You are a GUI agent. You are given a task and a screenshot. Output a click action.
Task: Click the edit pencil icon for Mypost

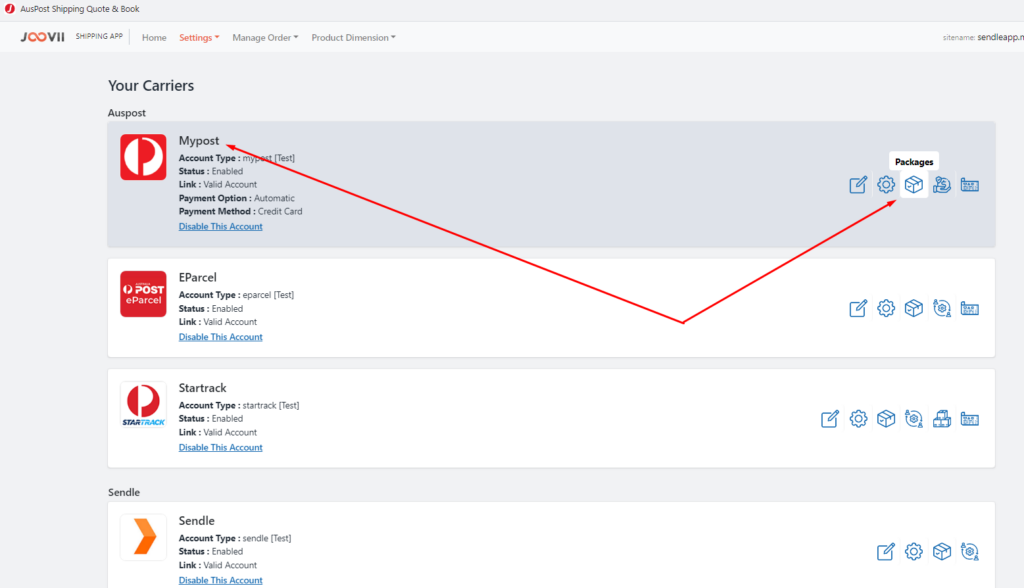click(x=858, y=185)
